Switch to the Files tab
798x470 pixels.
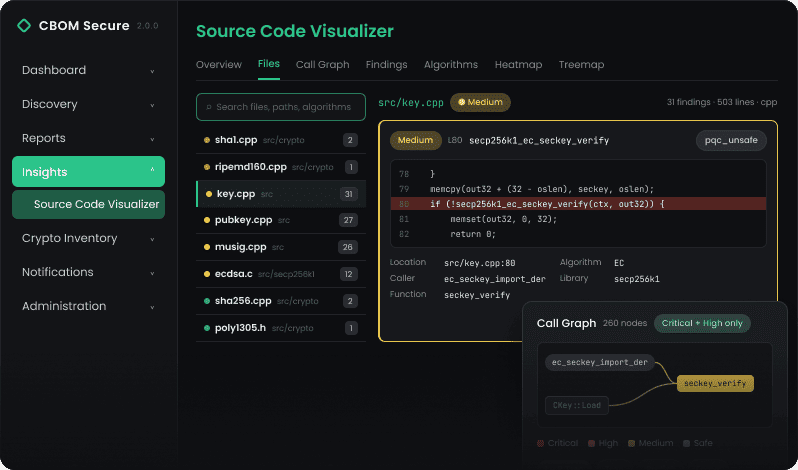tap(269, 64)
